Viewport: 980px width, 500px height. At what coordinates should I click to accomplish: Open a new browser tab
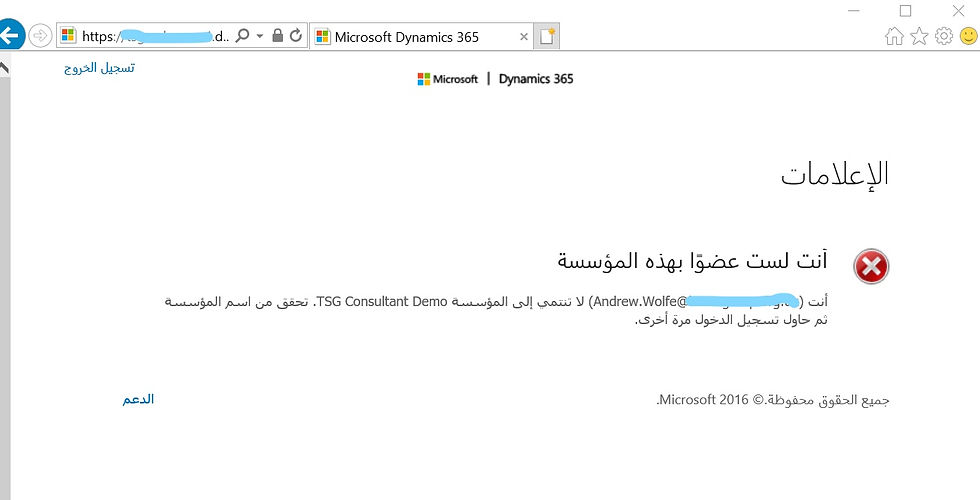click(548, 36)
